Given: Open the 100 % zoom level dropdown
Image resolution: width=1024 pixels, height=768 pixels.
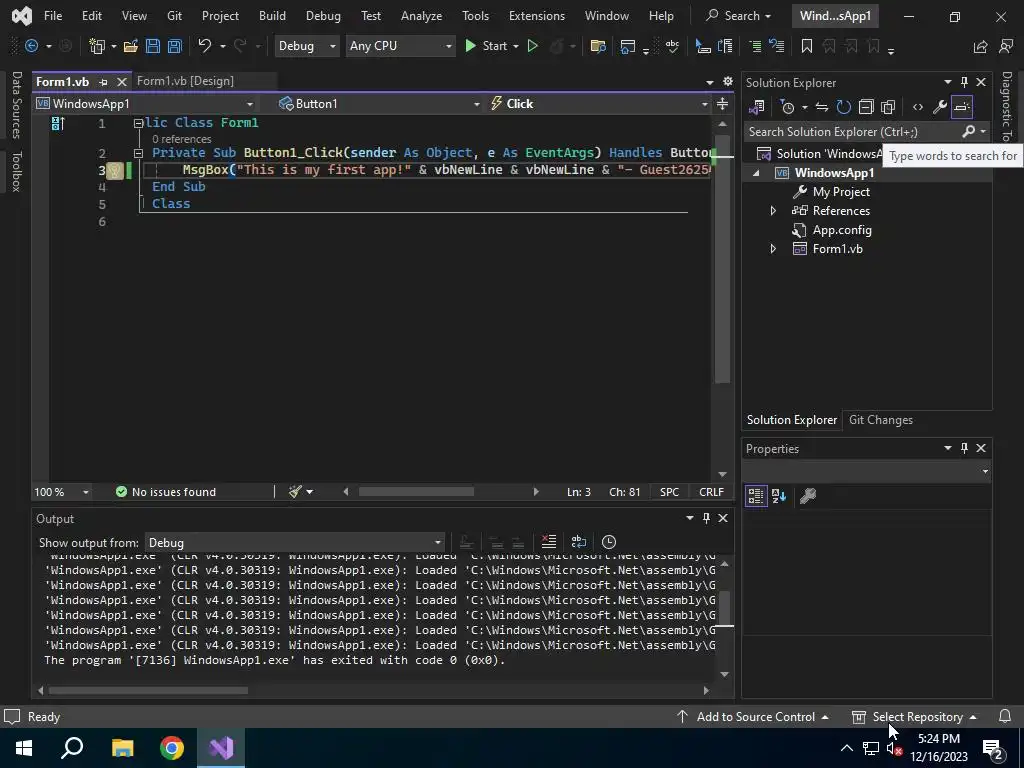Looking at the screenshot, I should pyautogui.click(x=61, y=492).
